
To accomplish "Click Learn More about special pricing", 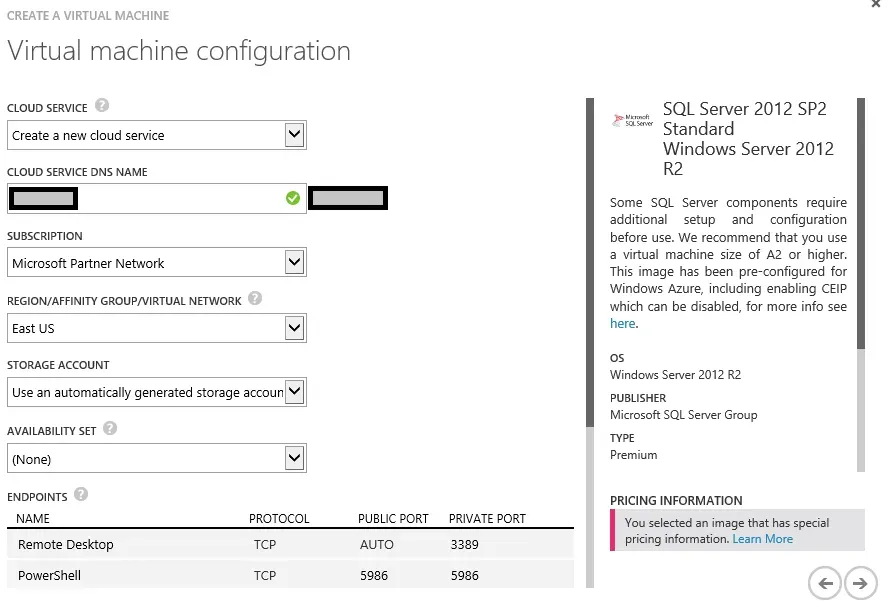I will 762,538.
